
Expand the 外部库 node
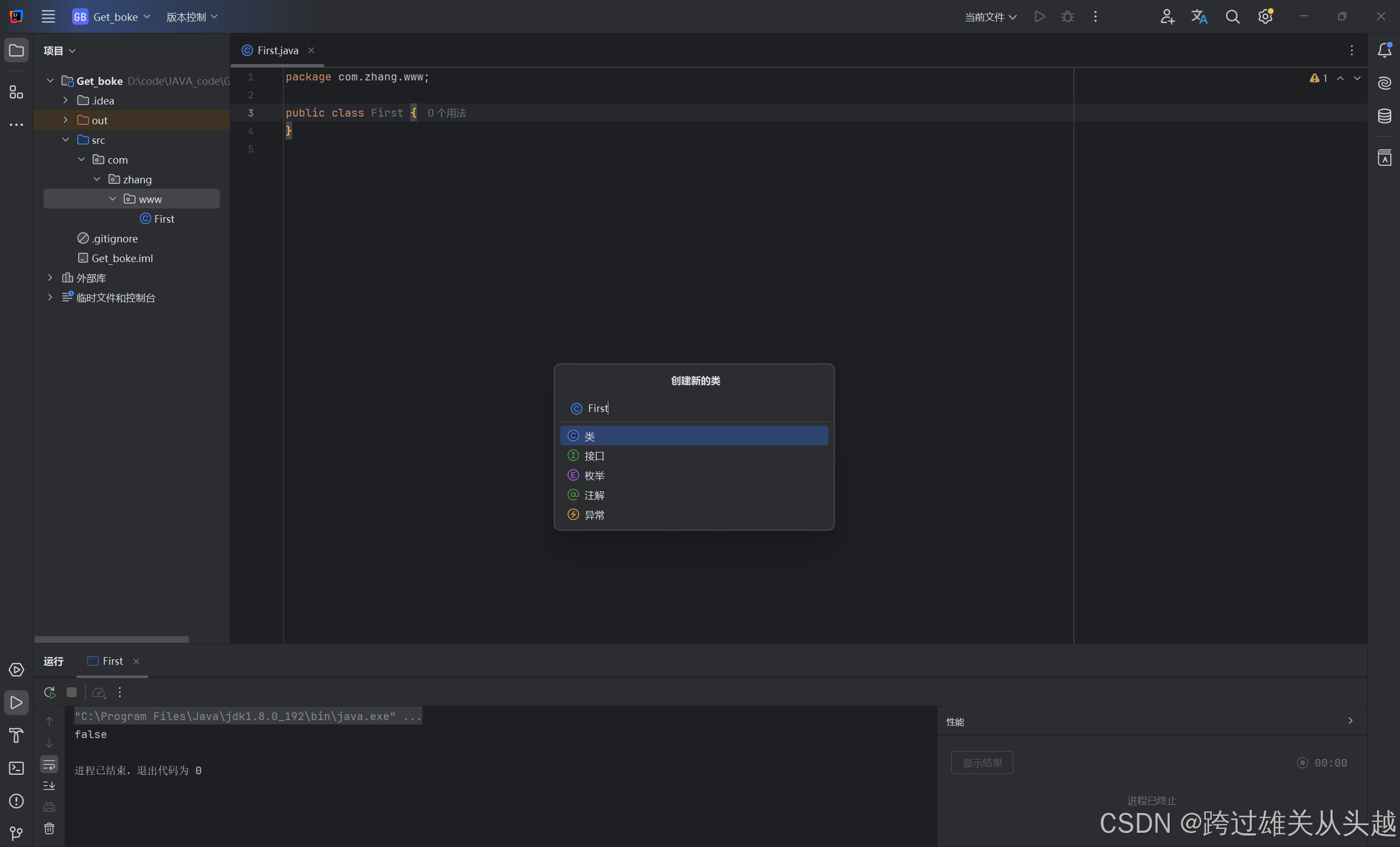tap(50, 278)
